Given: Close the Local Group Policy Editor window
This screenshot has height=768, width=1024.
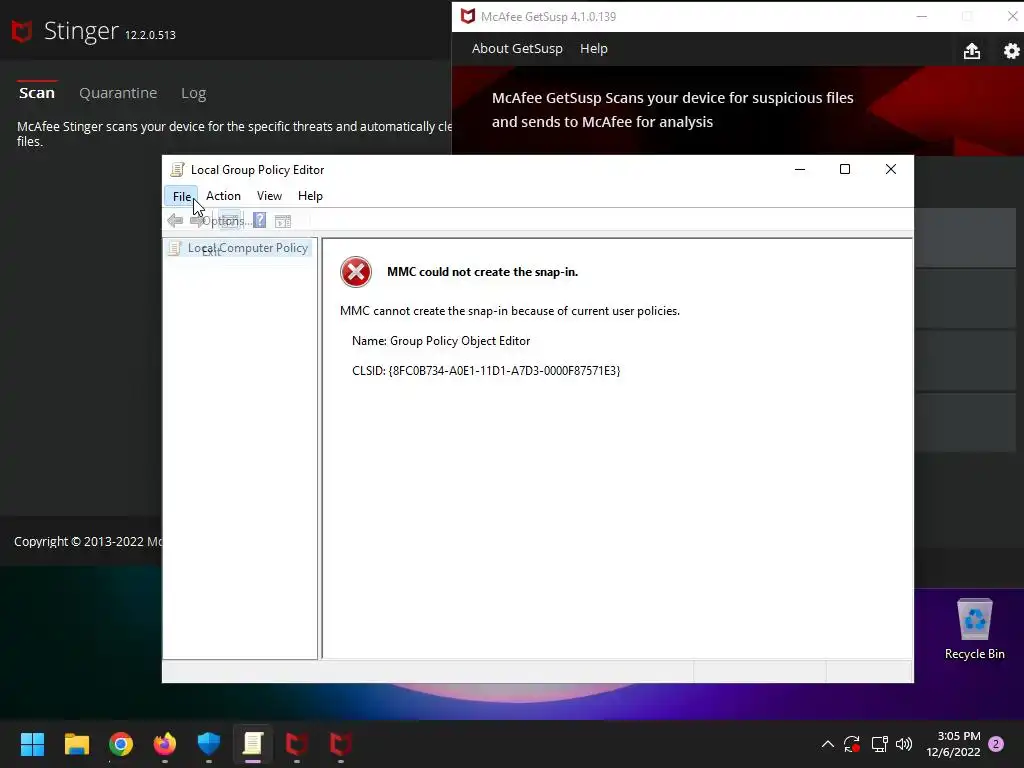Looking at the screenshot, I should (891, 169).
